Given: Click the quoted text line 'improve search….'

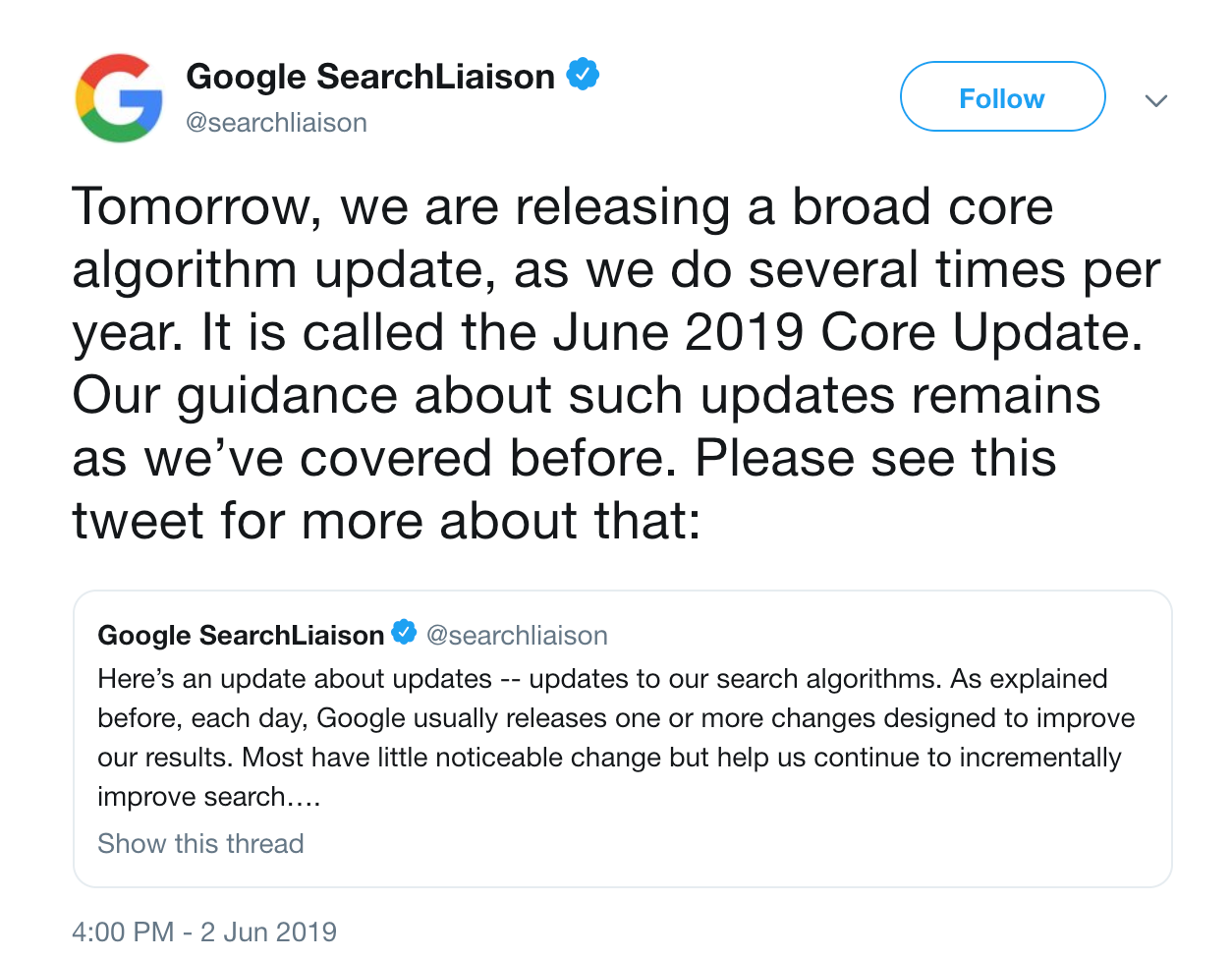Looking at the screenshot, I should 209,797.
